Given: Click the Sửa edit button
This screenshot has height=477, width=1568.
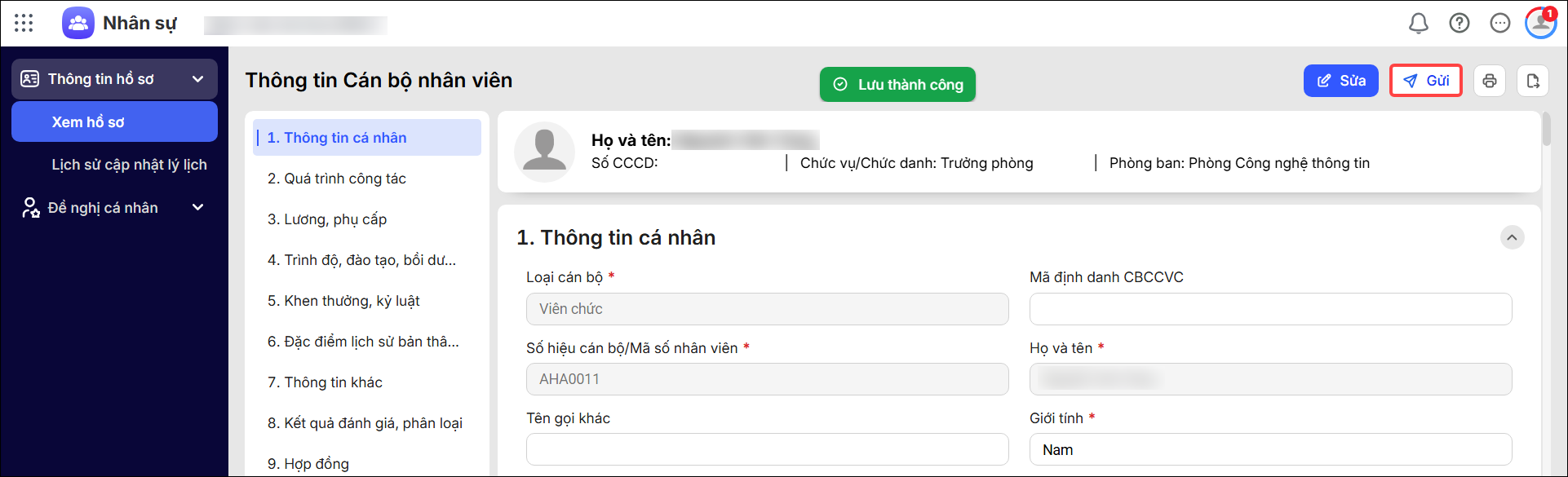Looking at the screenshot, I should point(1341,81).
